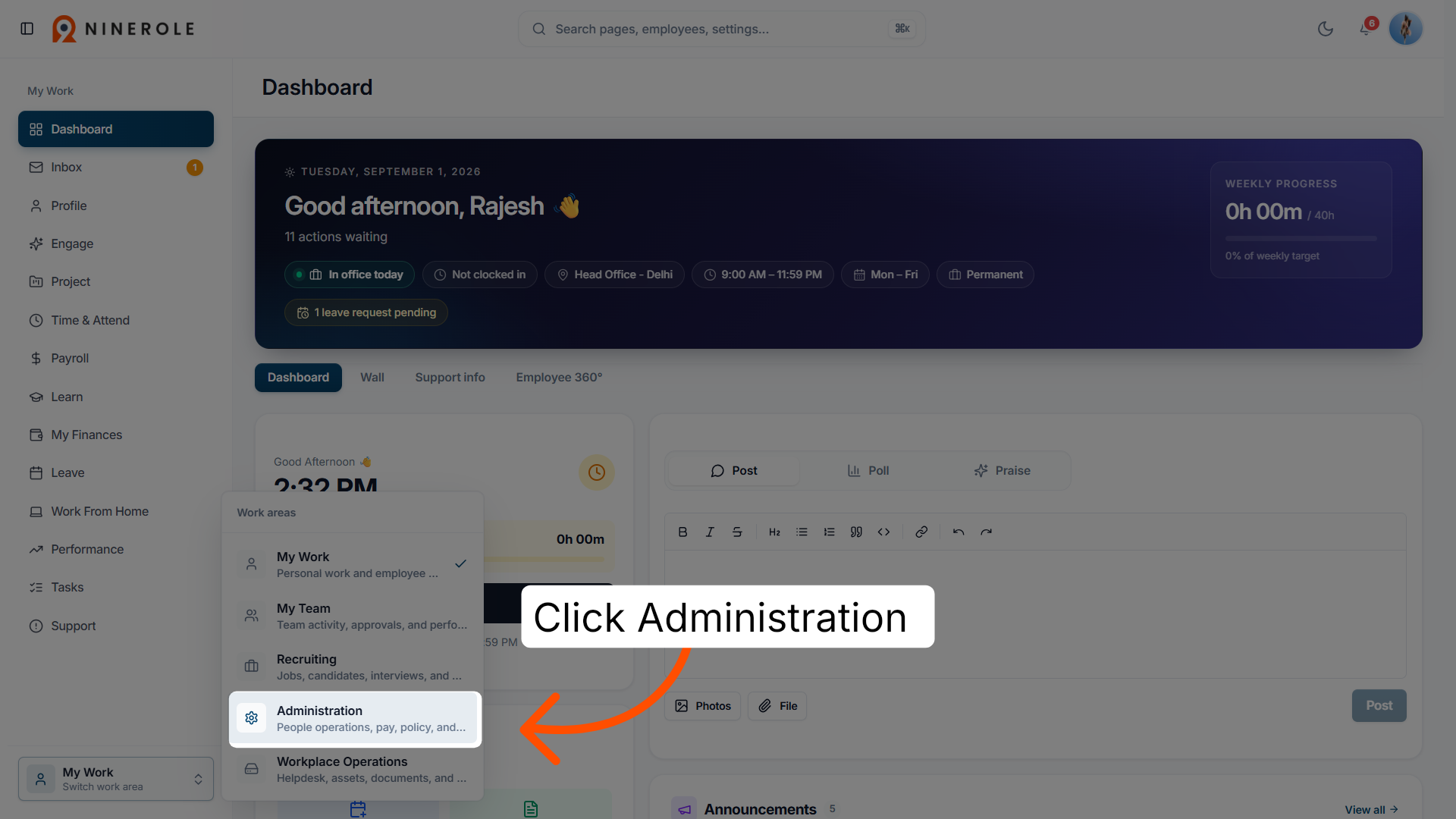Viewport: 1456px width, 819px height.
Task: Open Learn section
Action: (116, 397)
